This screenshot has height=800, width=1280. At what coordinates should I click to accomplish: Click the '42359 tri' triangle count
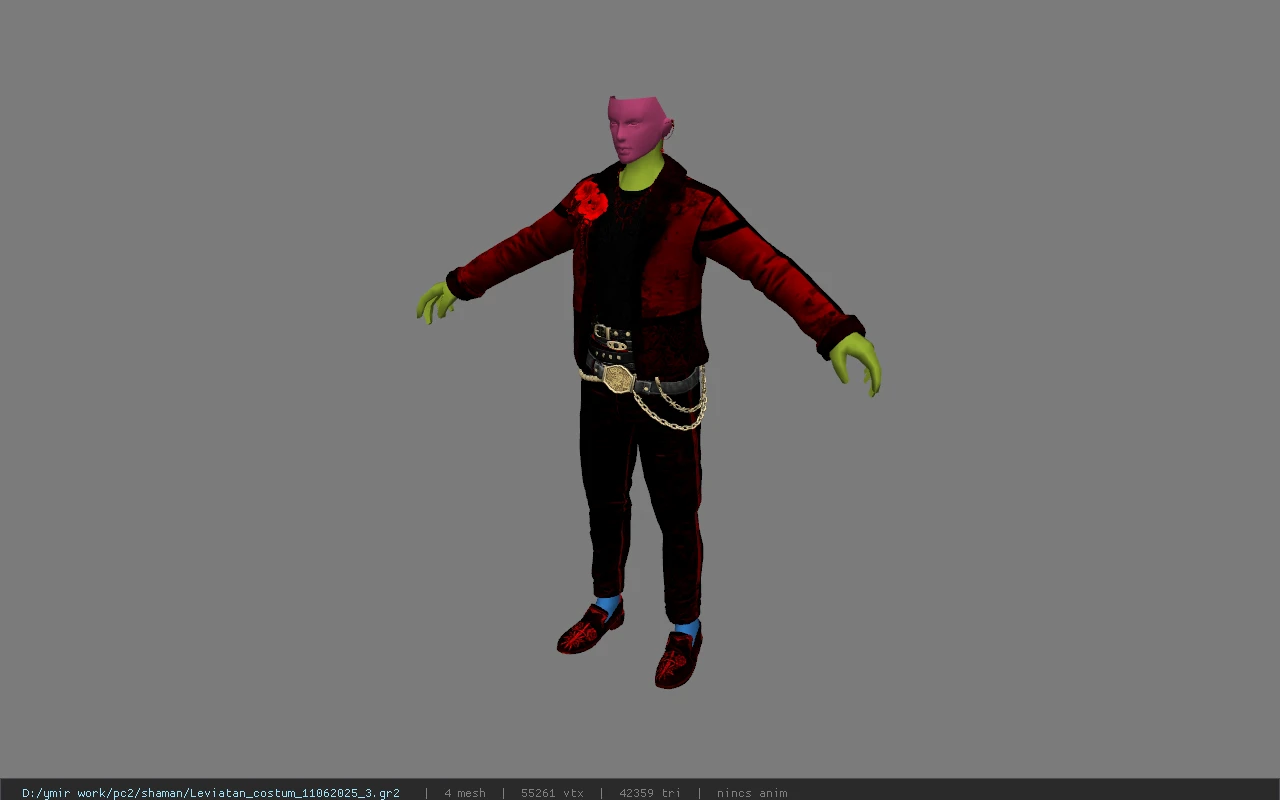pyautogui.click(x=650, y=793)
